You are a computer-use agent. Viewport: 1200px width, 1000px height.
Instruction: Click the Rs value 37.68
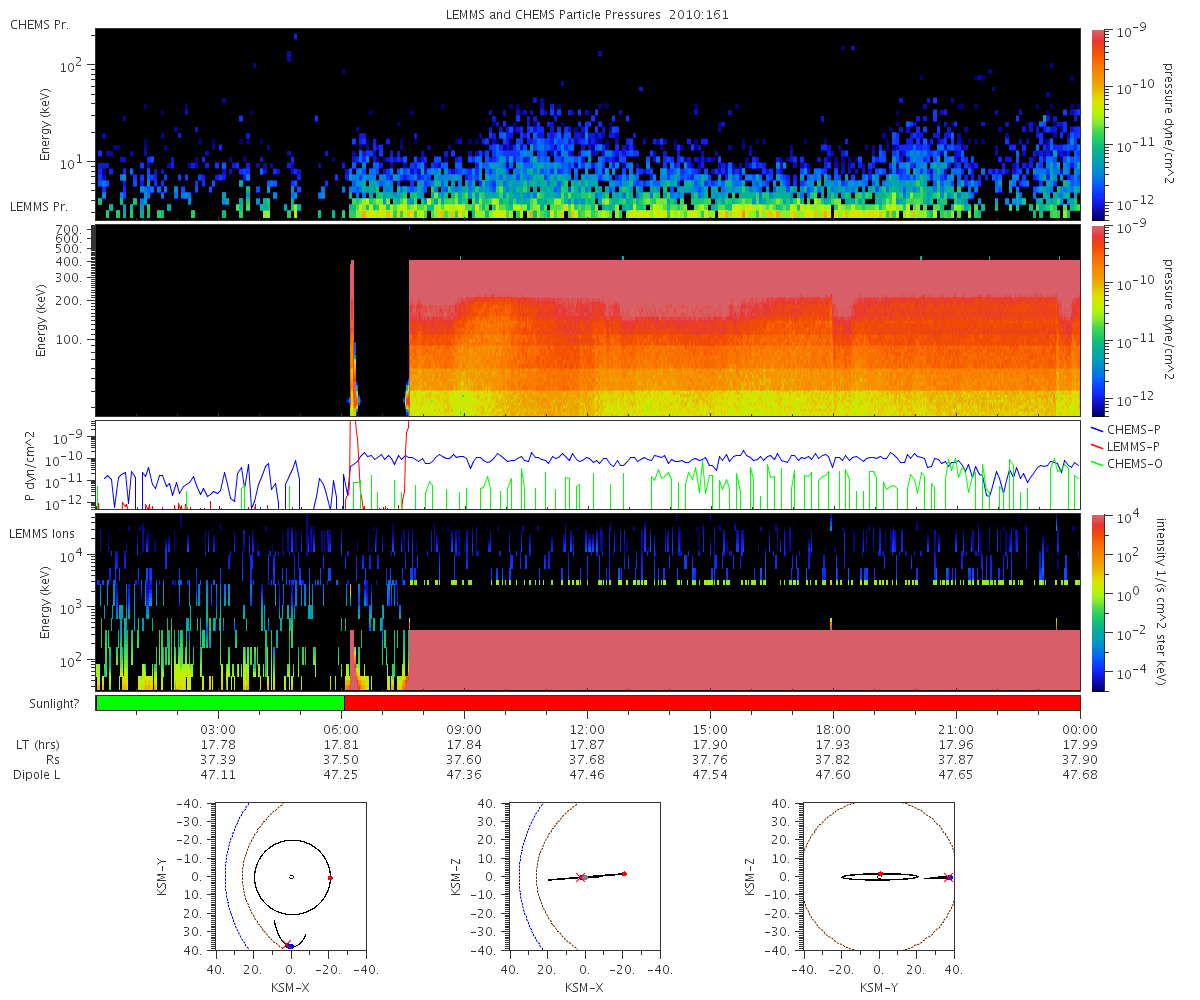pyautogui.click(x=587, y=759)
